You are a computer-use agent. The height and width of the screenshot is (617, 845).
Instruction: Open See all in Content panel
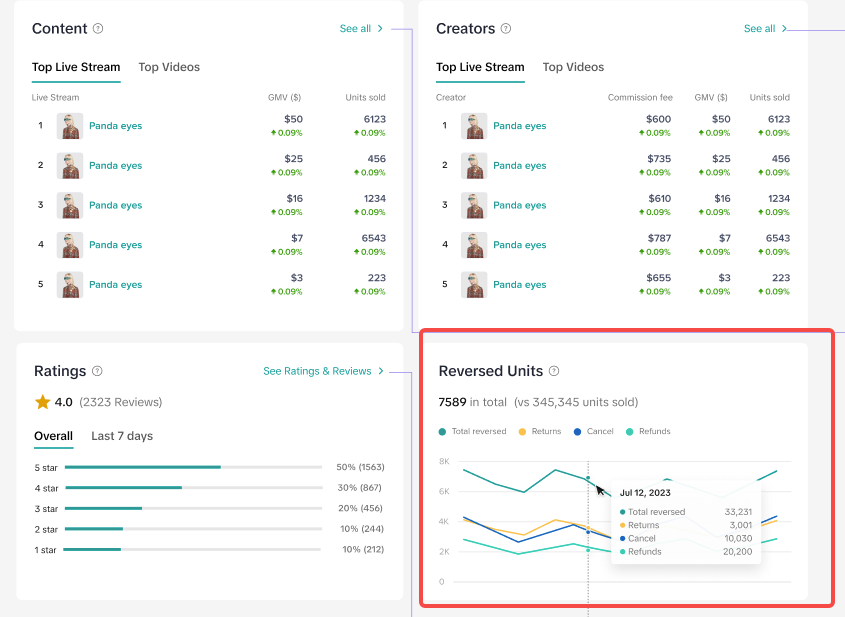[x=361, y=29]
